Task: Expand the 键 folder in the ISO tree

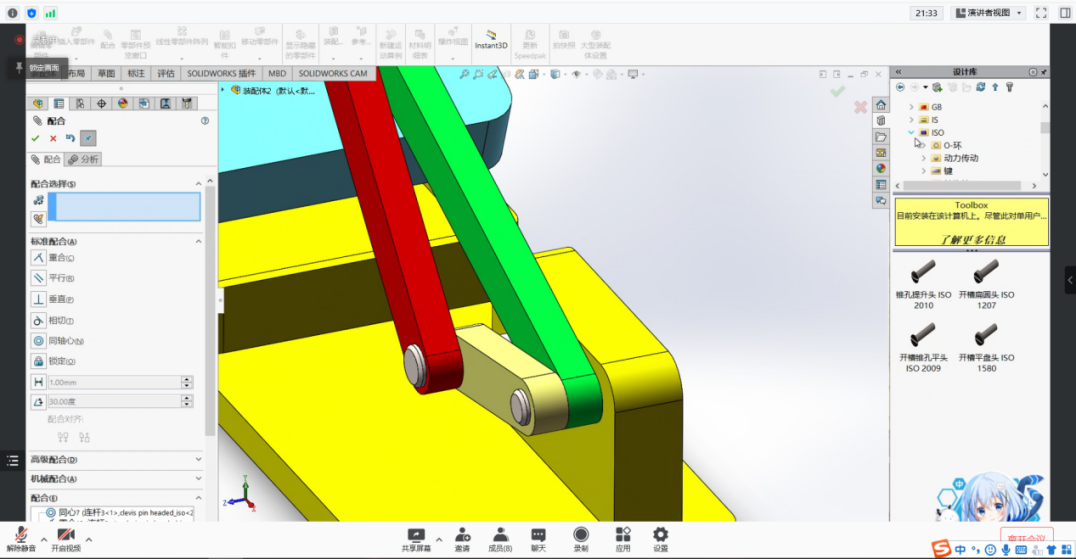Action: point(924,171)
